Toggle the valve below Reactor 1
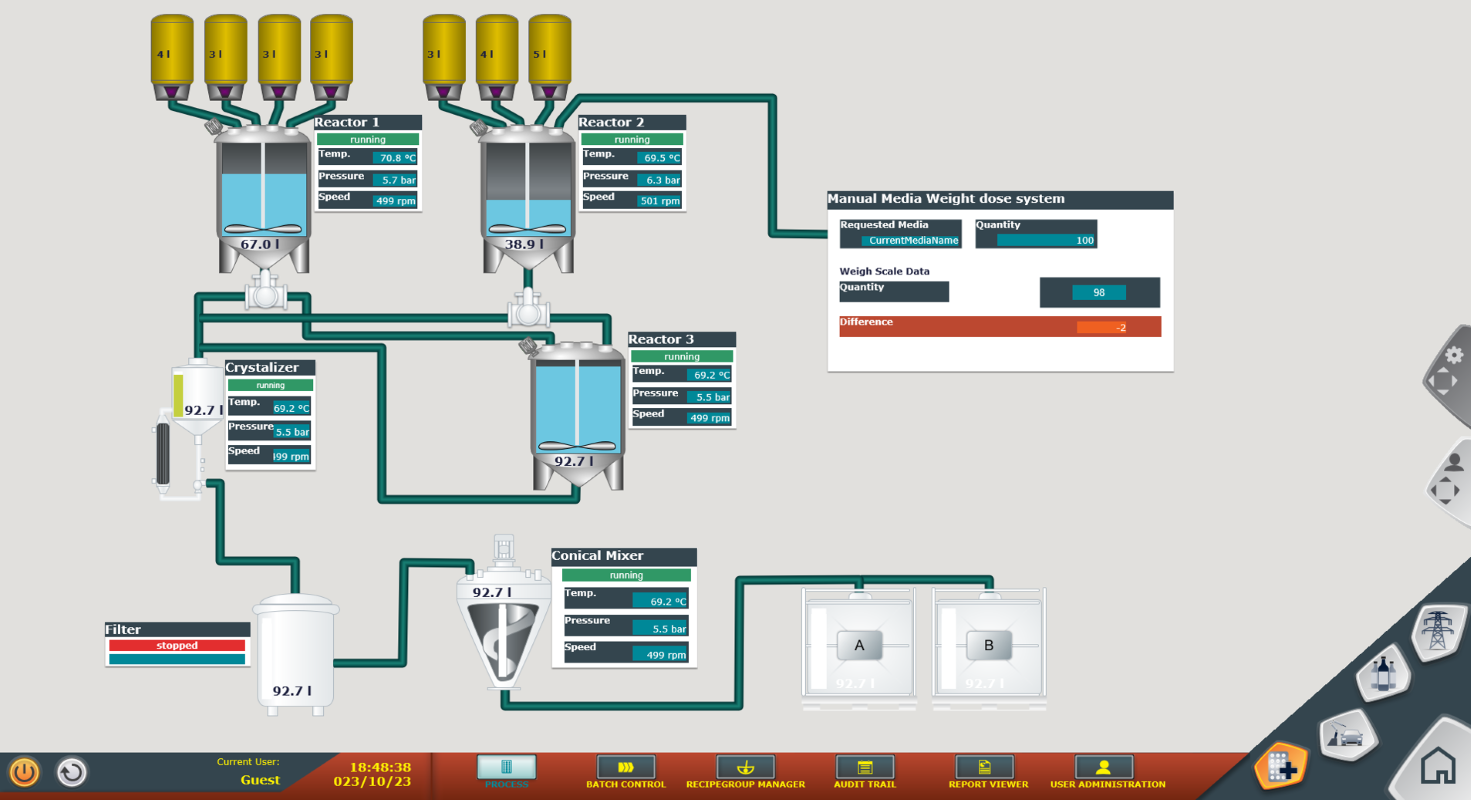 click(x=266, y=293)
